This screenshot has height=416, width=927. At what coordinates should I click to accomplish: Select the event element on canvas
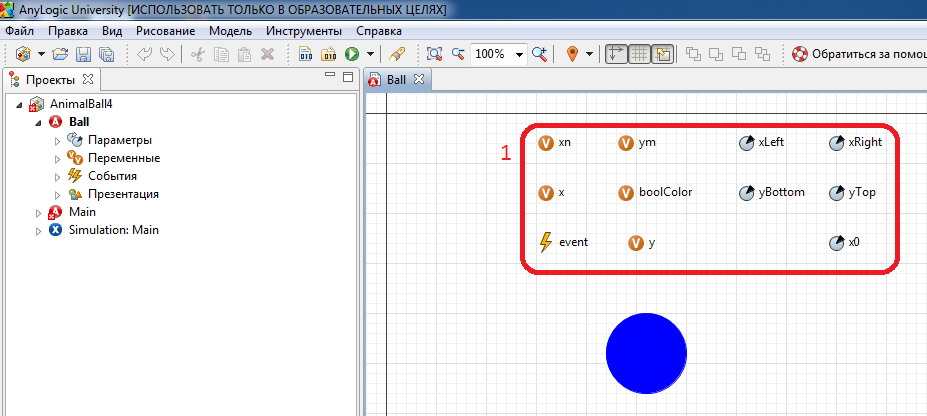(x=563, y=242)
